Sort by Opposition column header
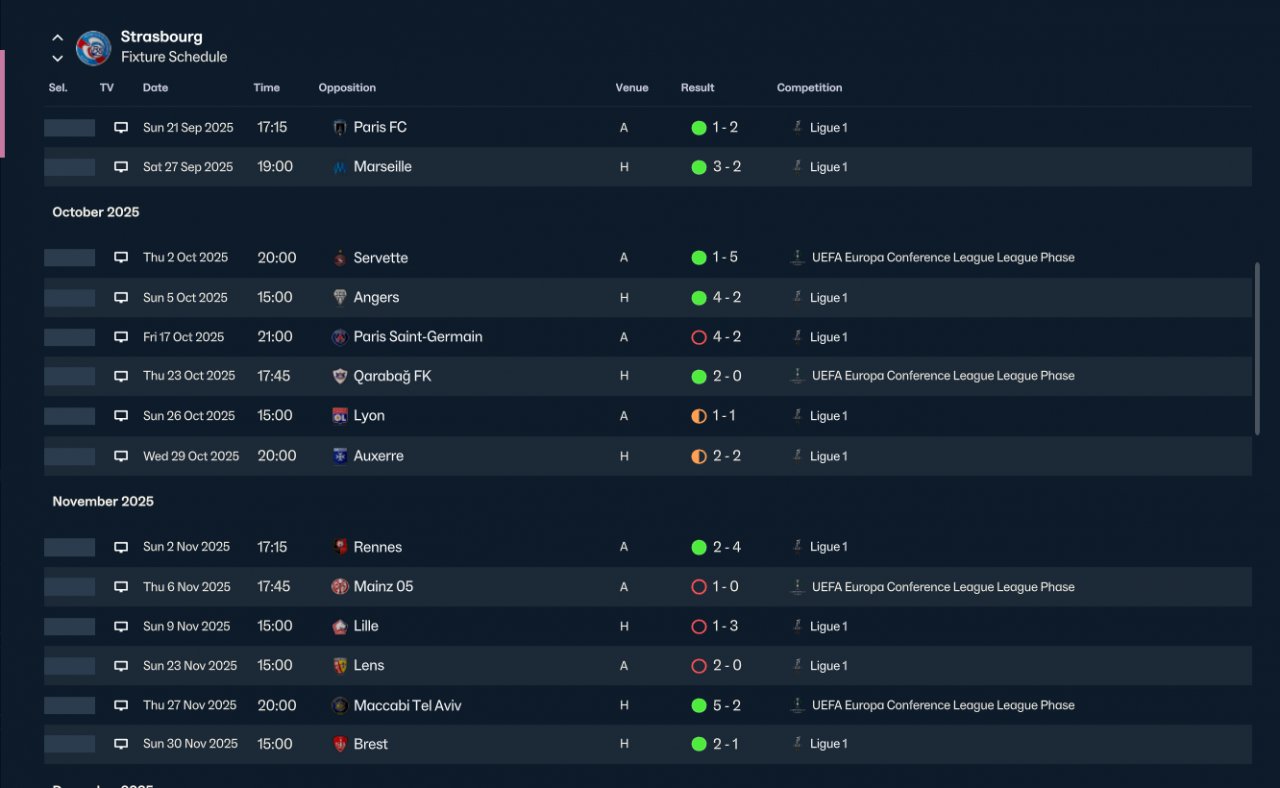Screen dimensions: 1280x788 coord(347,88)
